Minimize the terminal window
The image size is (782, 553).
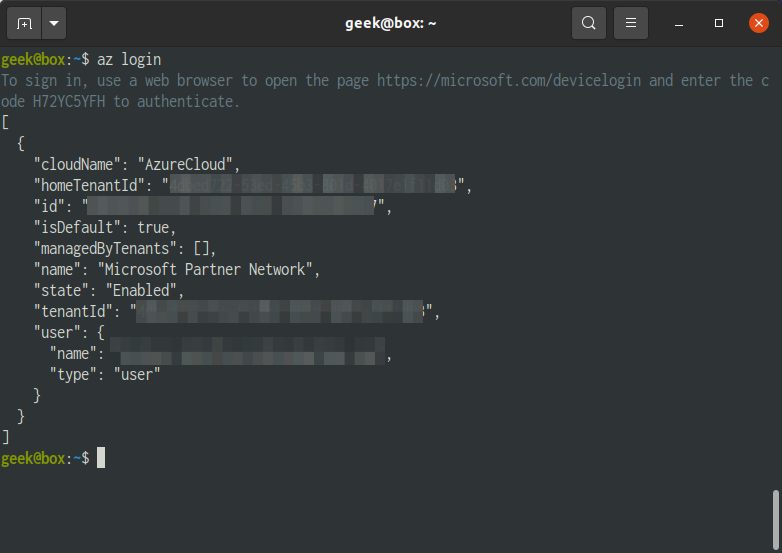679,23
